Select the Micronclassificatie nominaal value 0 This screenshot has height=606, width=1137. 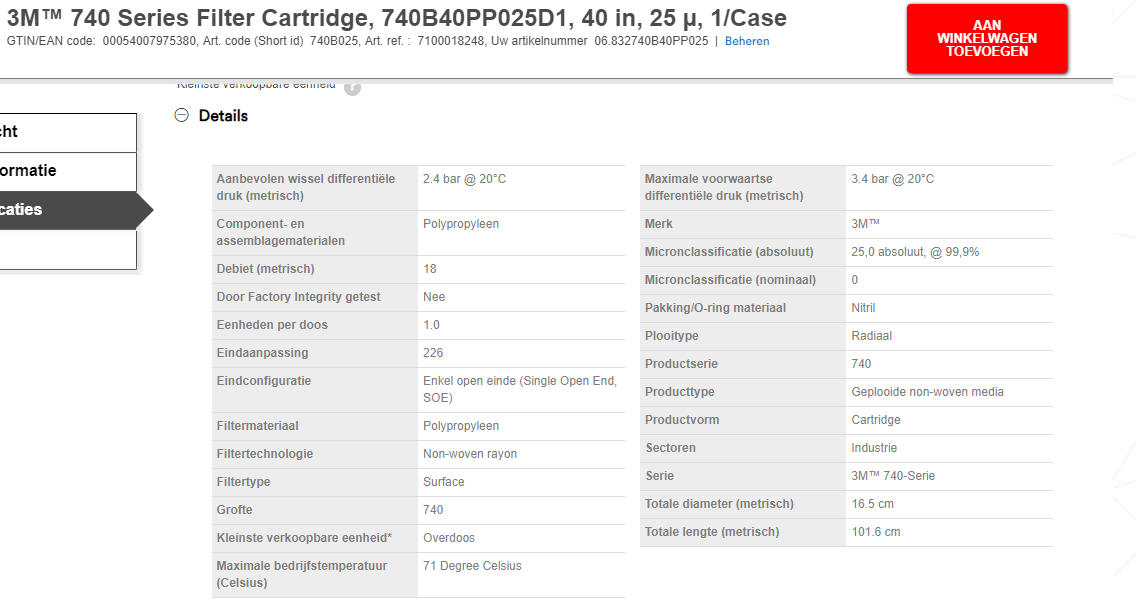click(x=854, y=280)
